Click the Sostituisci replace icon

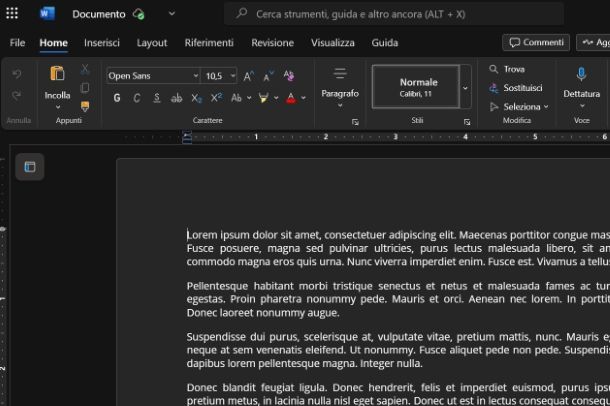494,88
